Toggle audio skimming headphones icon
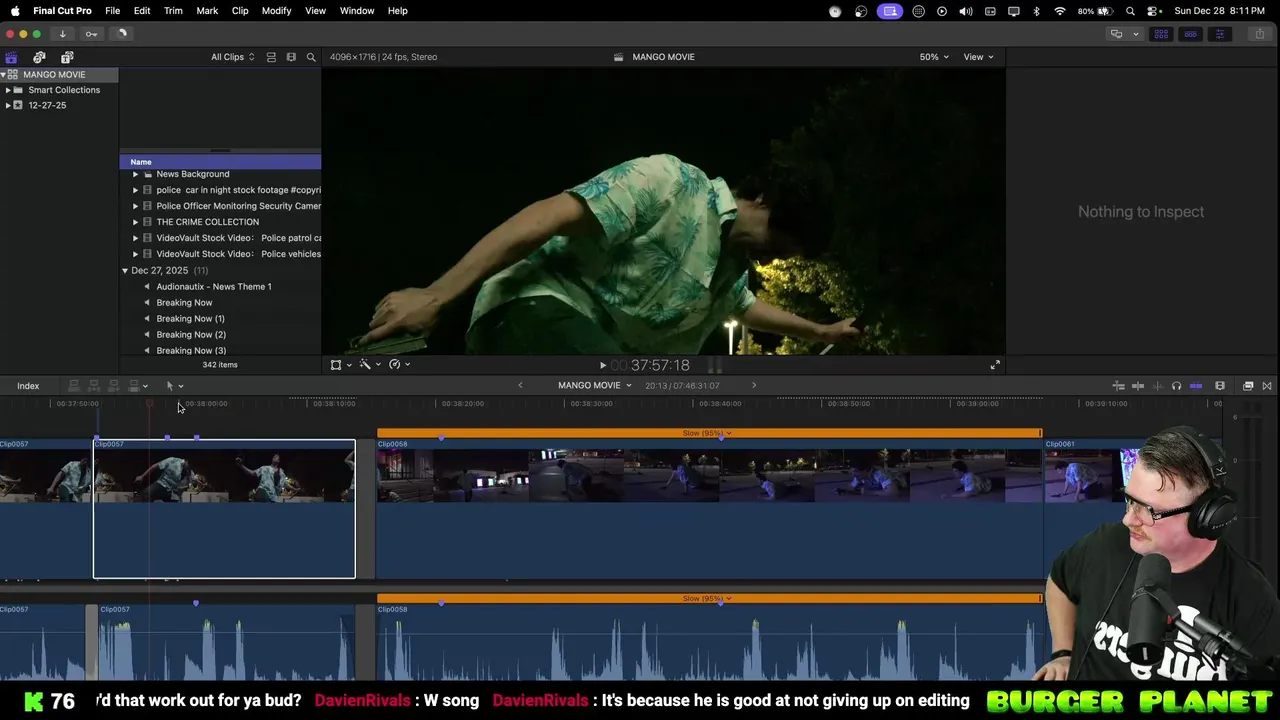The width and height of the screenshot is (1280, 720). 1176,386
